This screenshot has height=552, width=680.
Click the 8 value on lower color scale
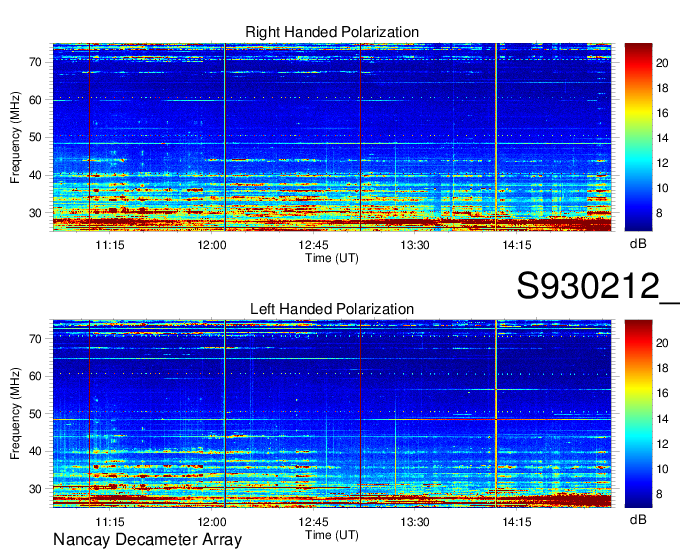point(659,494)
